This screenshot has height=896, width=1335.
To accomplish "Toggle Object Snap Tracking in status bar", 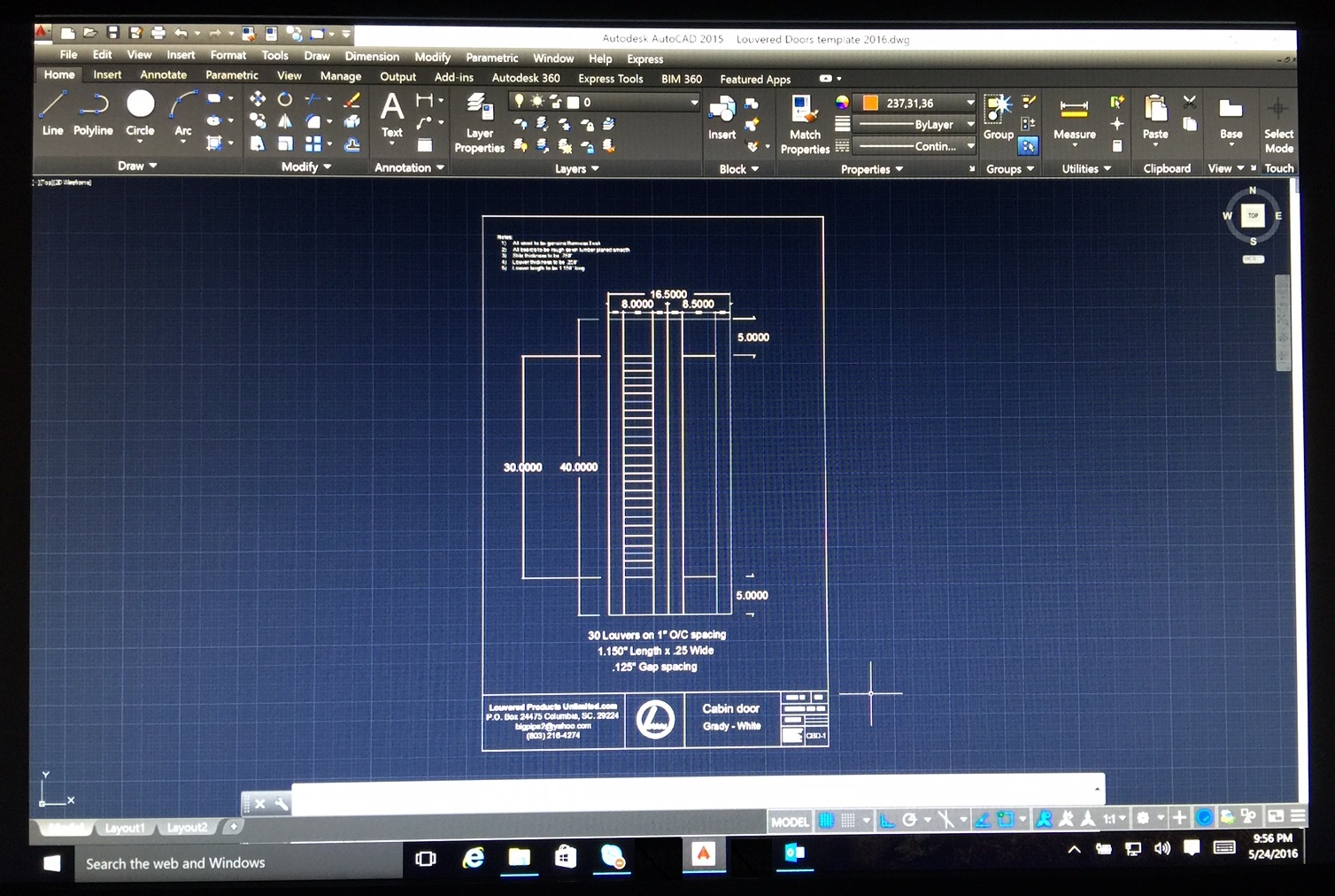I will point(983,821).
